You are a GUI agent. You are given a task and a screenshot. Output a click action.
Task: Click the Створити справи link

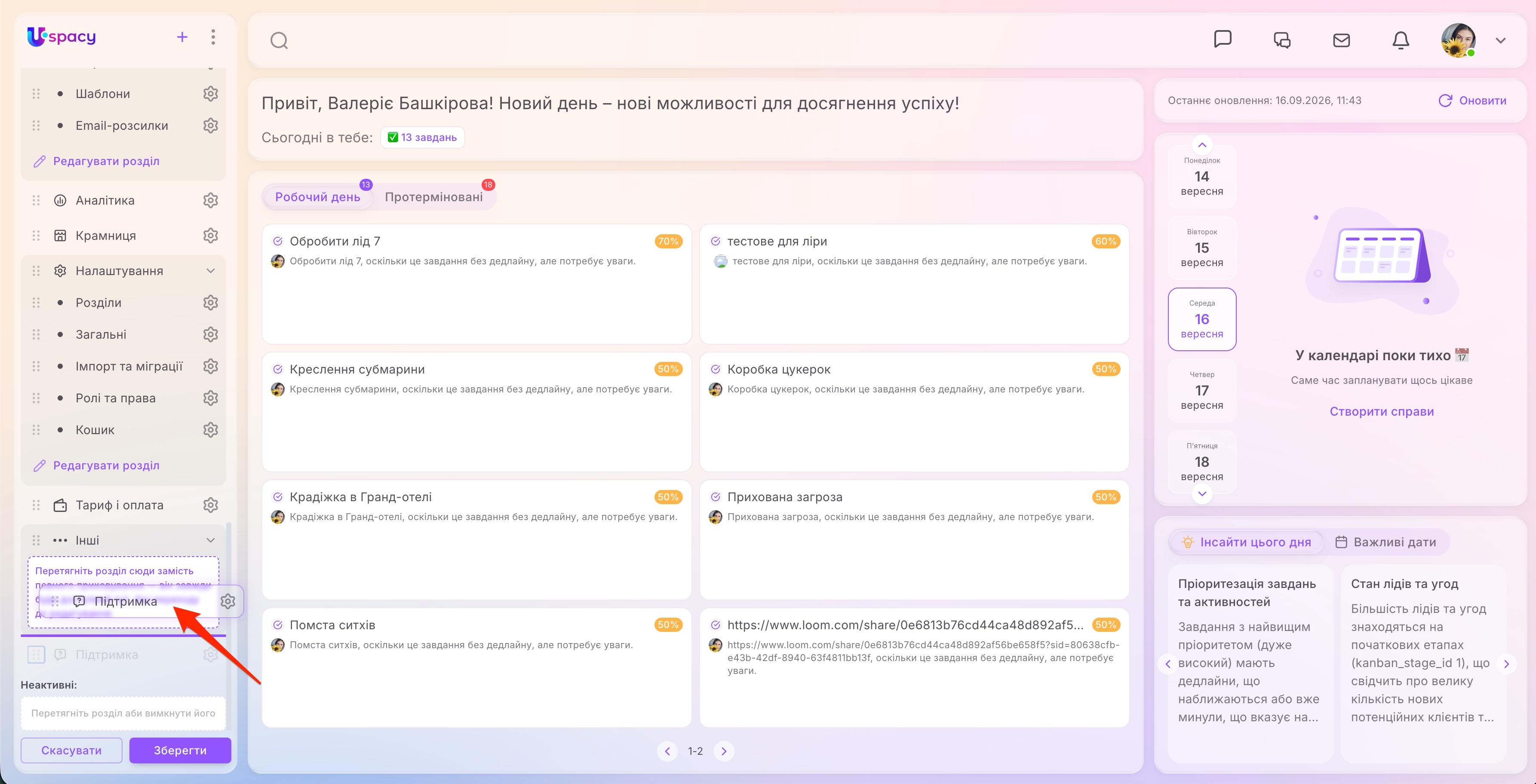coord(1382,411)
